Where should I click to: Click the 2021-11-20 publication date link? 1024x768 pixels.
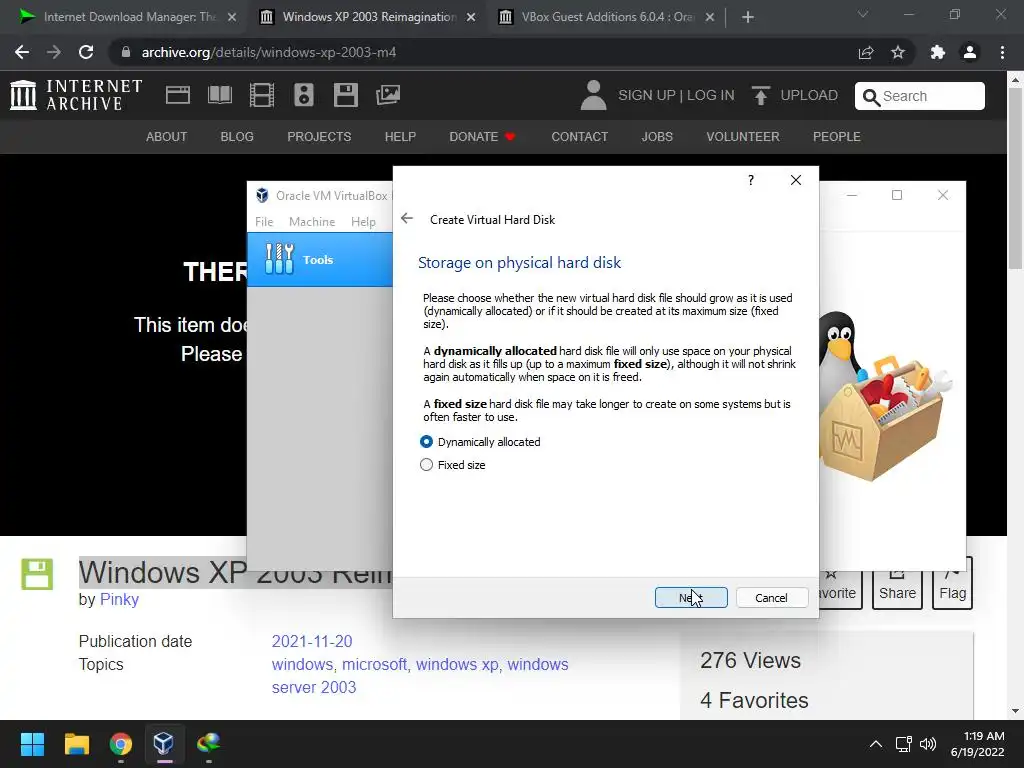pos(312,641)
